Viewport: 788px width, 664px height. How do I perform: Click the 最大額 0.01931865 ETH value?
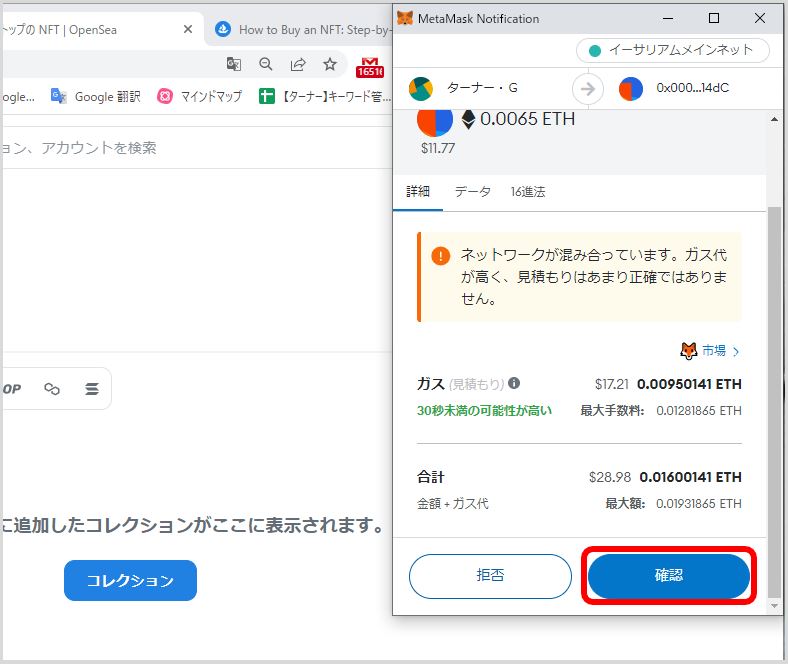(x=699, y=504)
